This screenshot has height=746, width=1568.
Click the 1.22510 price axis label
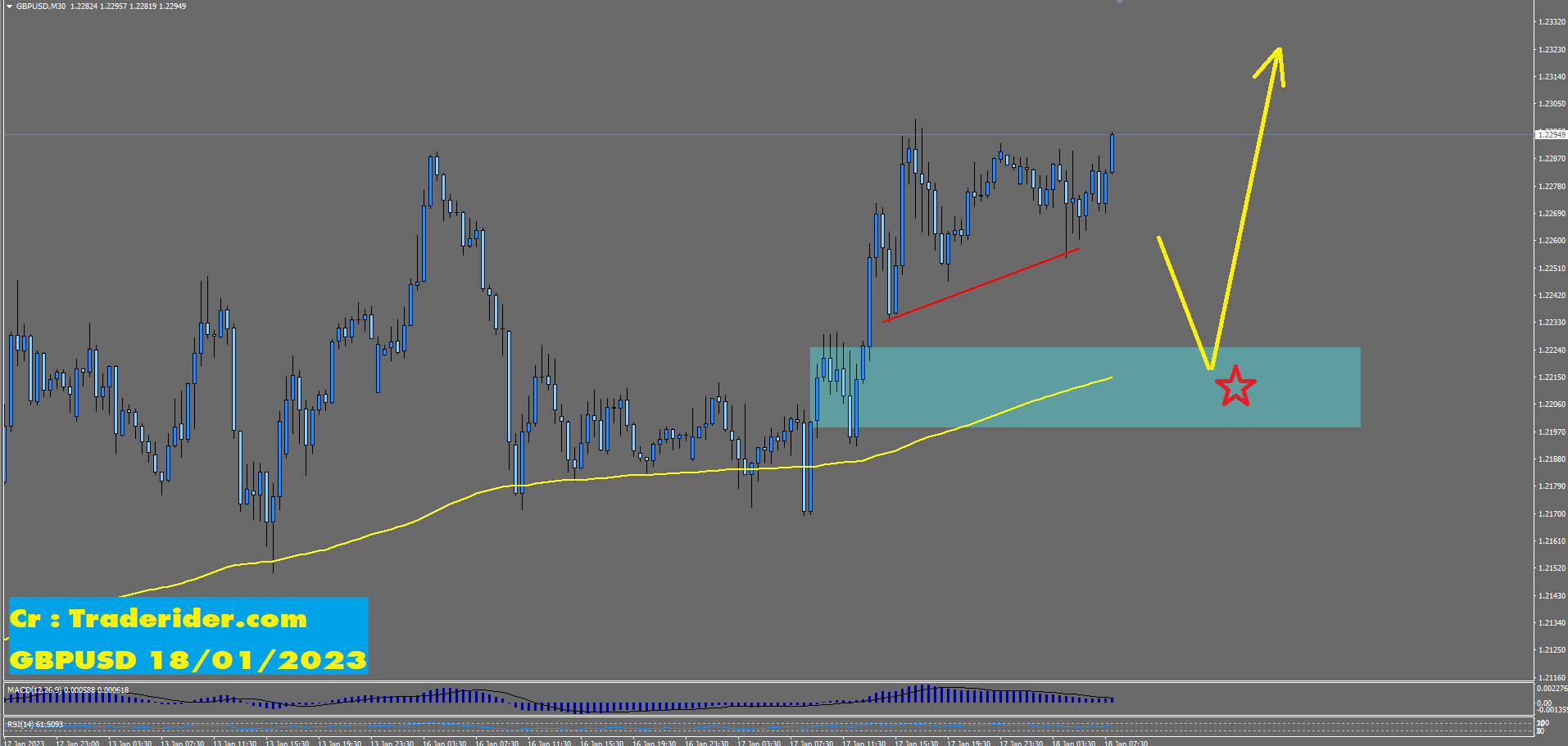[x=1552, y=268]
